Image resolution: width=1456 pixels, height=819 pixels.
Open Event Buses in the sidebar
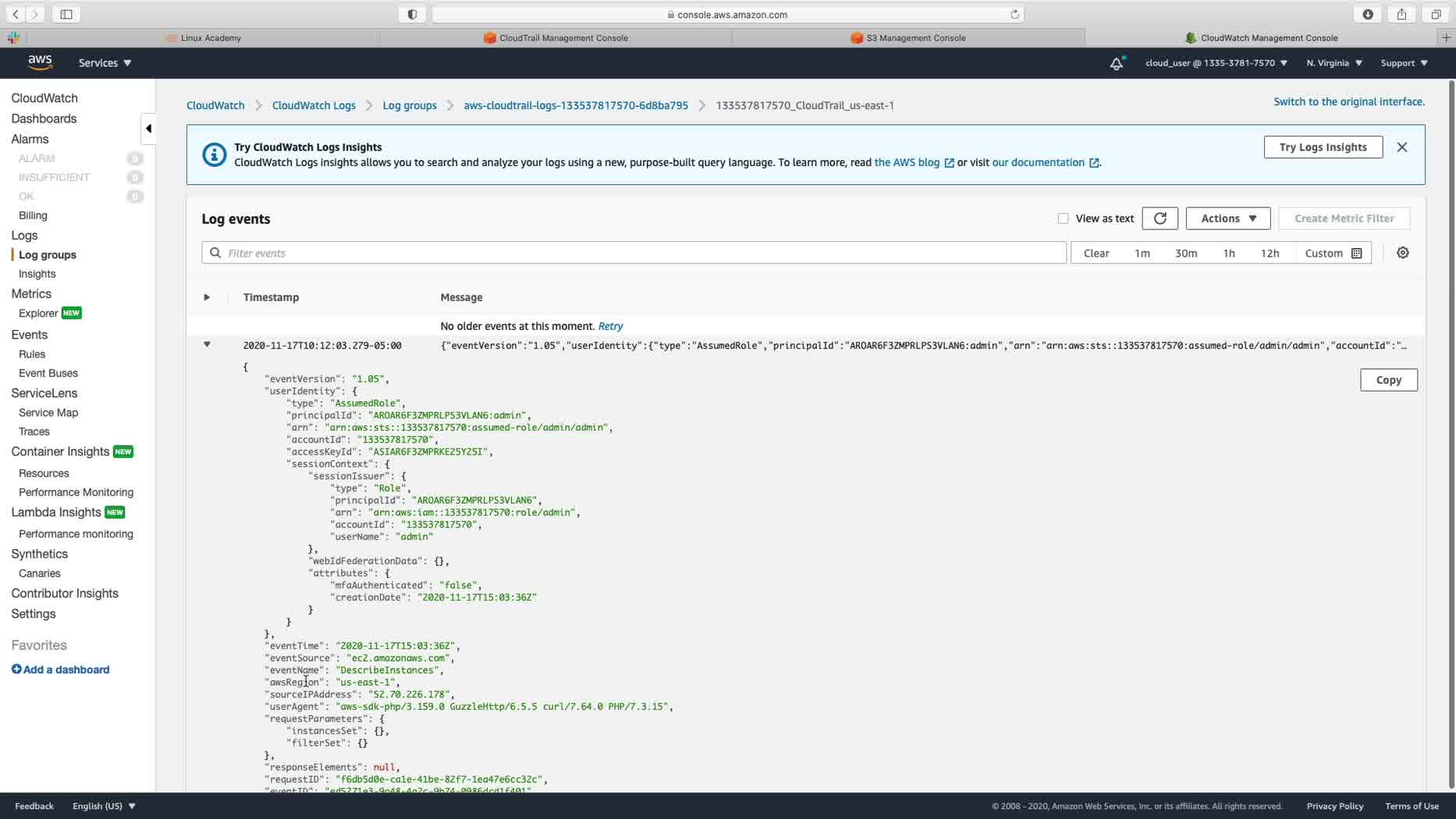coord(48,373)
